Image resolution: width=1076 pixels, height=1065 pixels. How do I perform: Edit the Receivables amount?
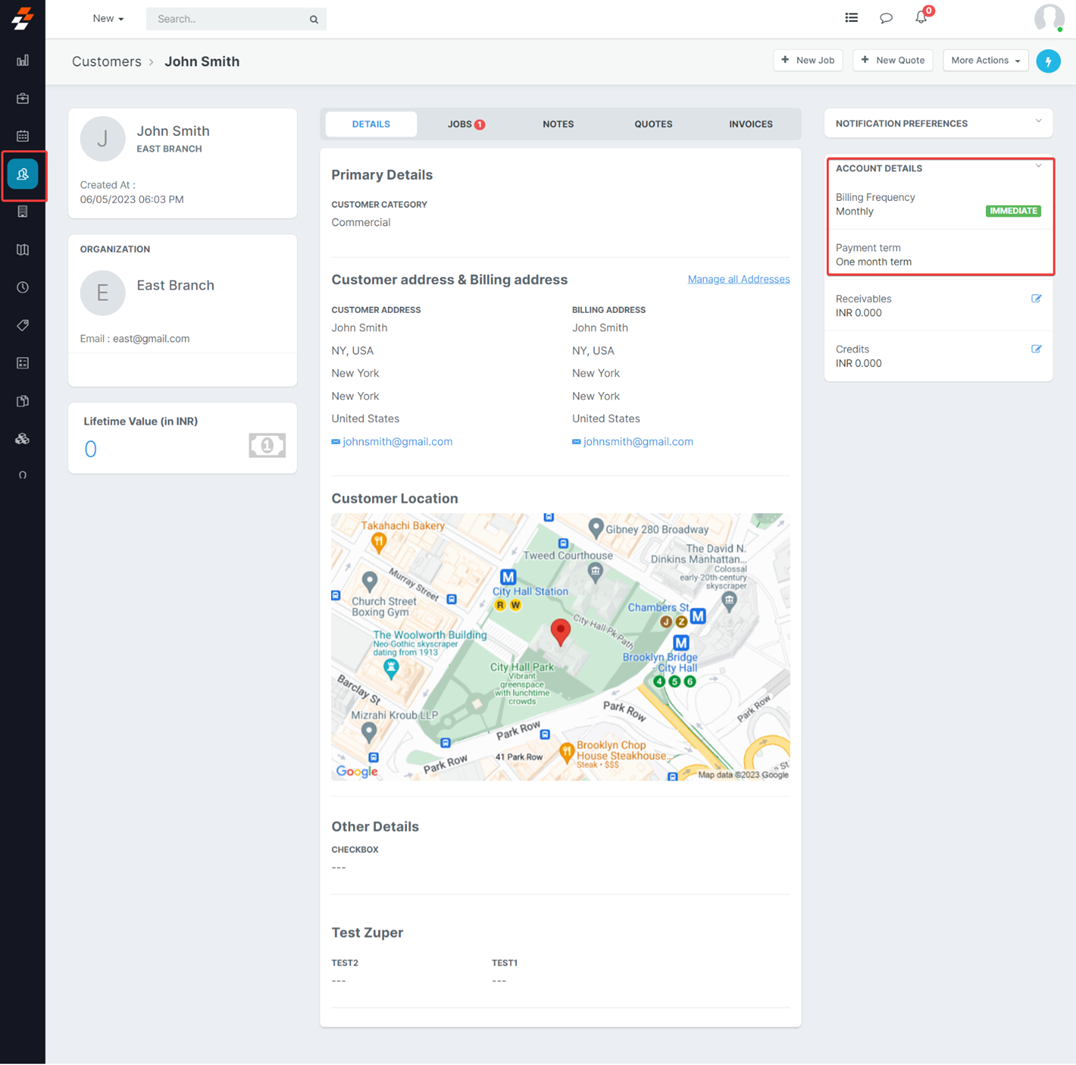(1036, 299)
